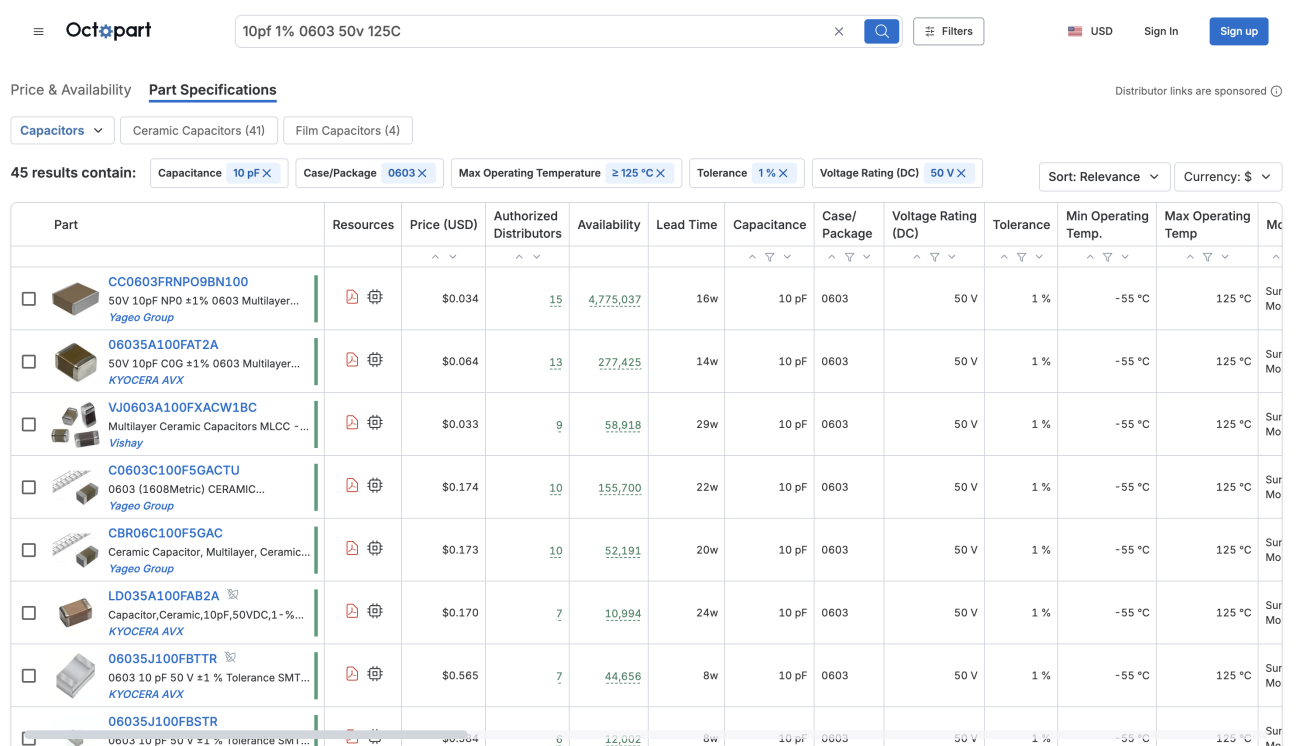
Task: Run search with the magnifier button
Action: pos(881,31)
